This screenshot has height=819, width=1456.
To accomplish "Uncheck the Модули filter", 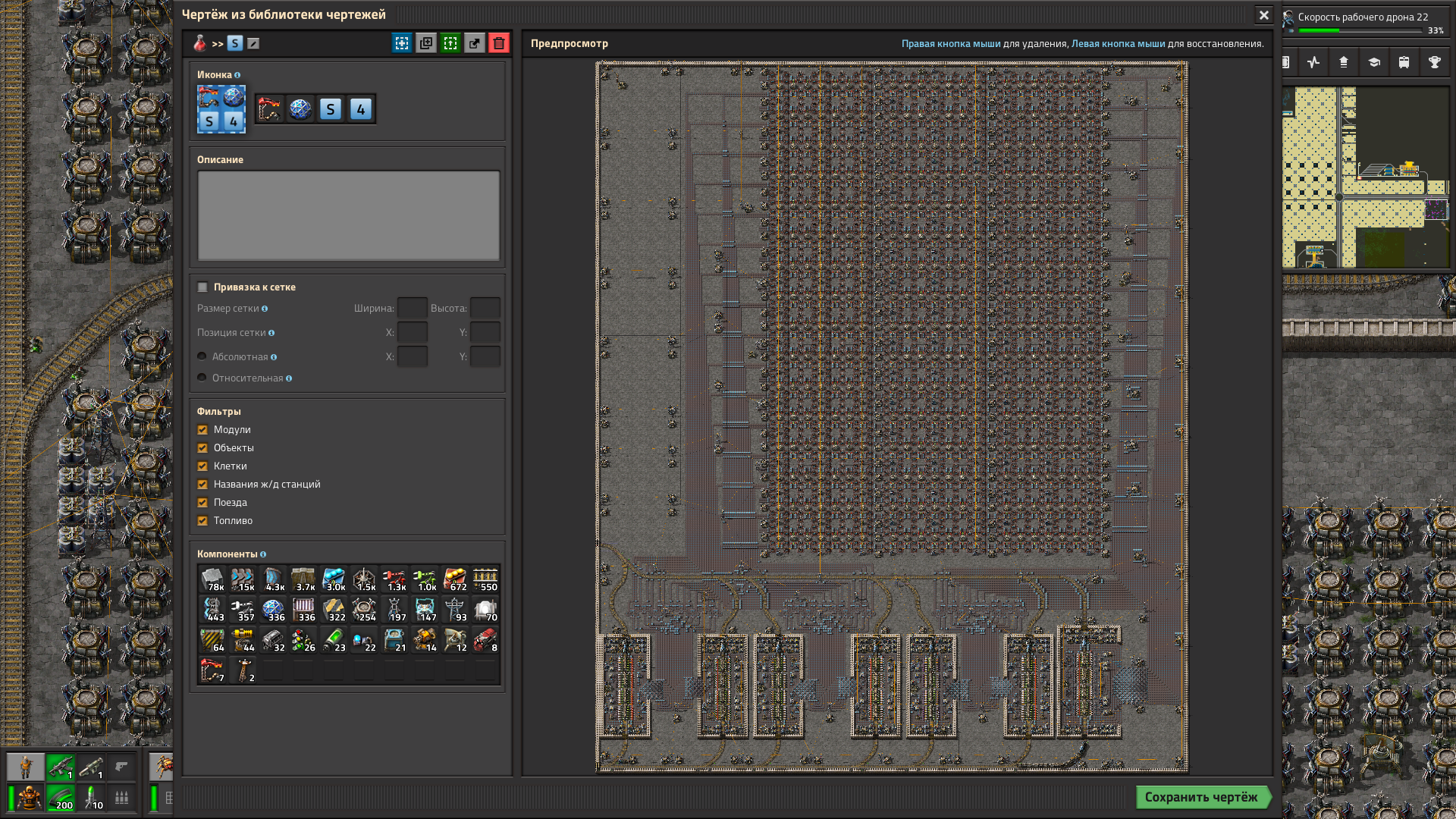I will tap(202, 430).
